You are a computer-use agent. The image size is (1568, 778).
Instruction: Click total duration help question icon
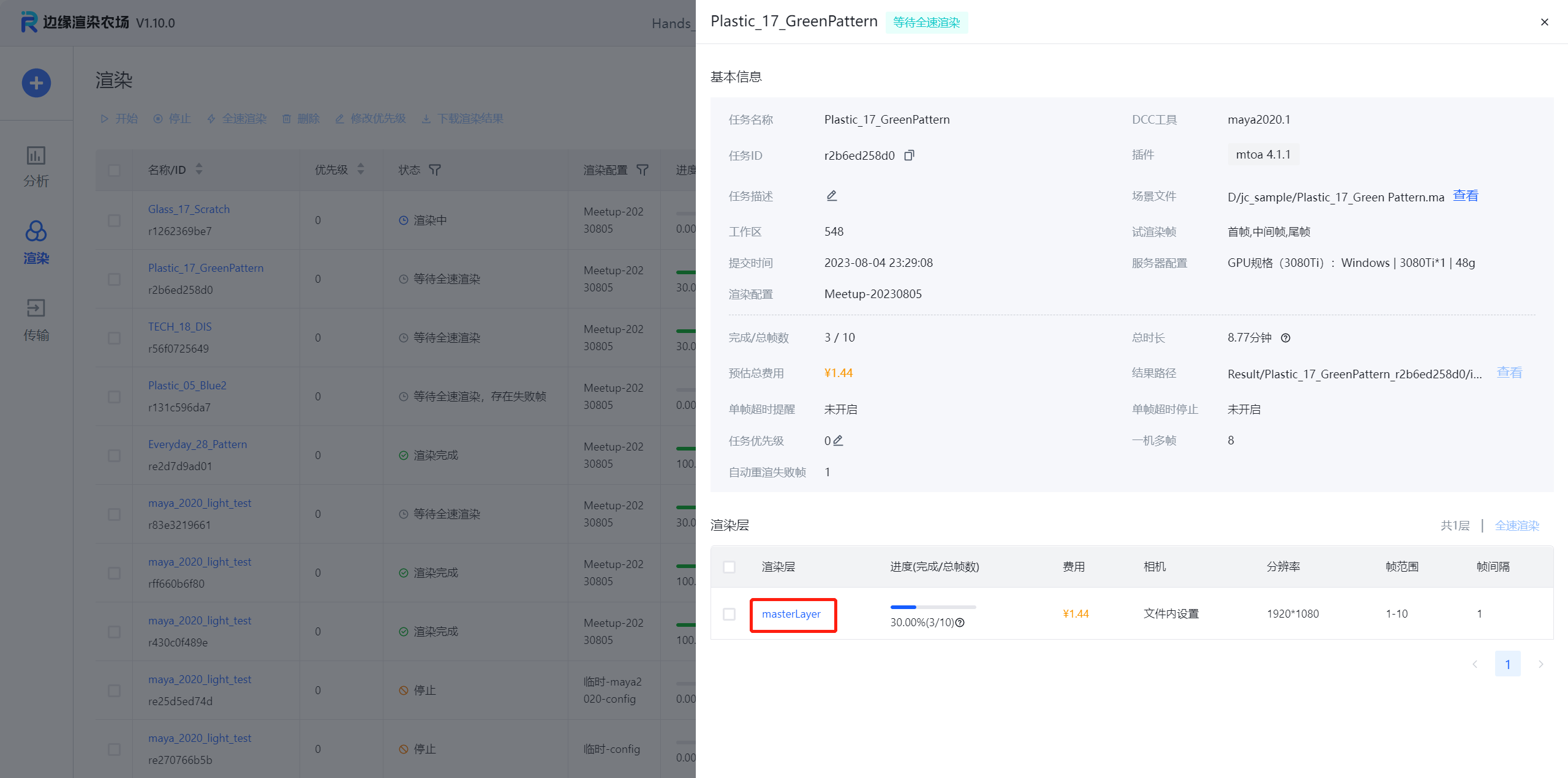tap(1286, 338)
